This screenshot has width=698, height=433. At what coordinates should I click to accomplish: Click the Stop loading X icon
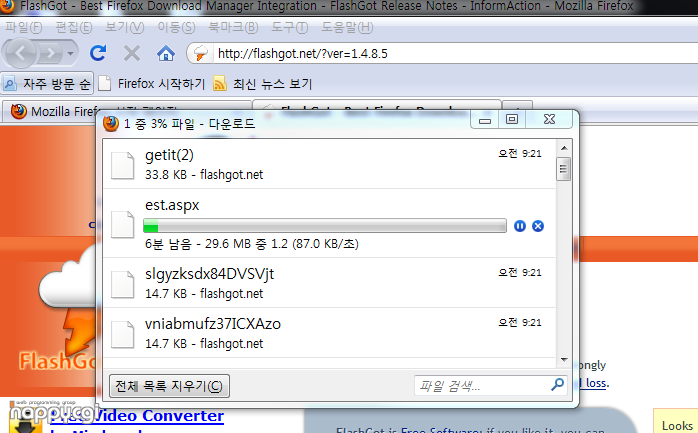pyautogui.click(x=132, y=53)
